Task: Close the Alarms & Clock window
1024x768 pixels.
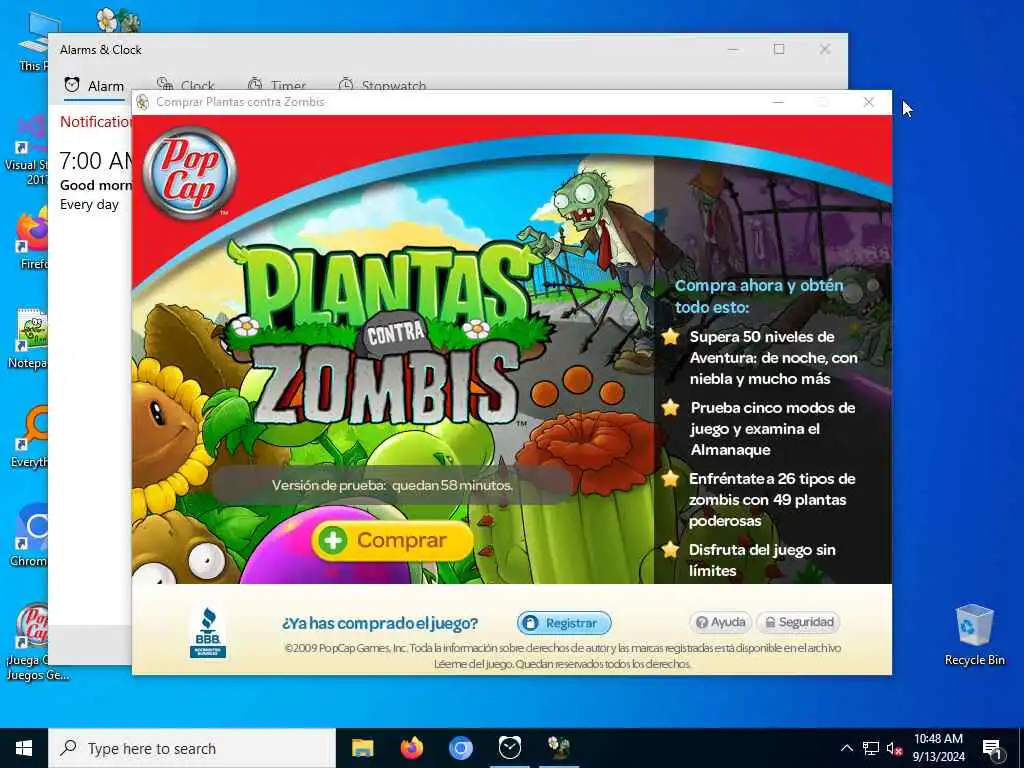Action: (825, 50)
